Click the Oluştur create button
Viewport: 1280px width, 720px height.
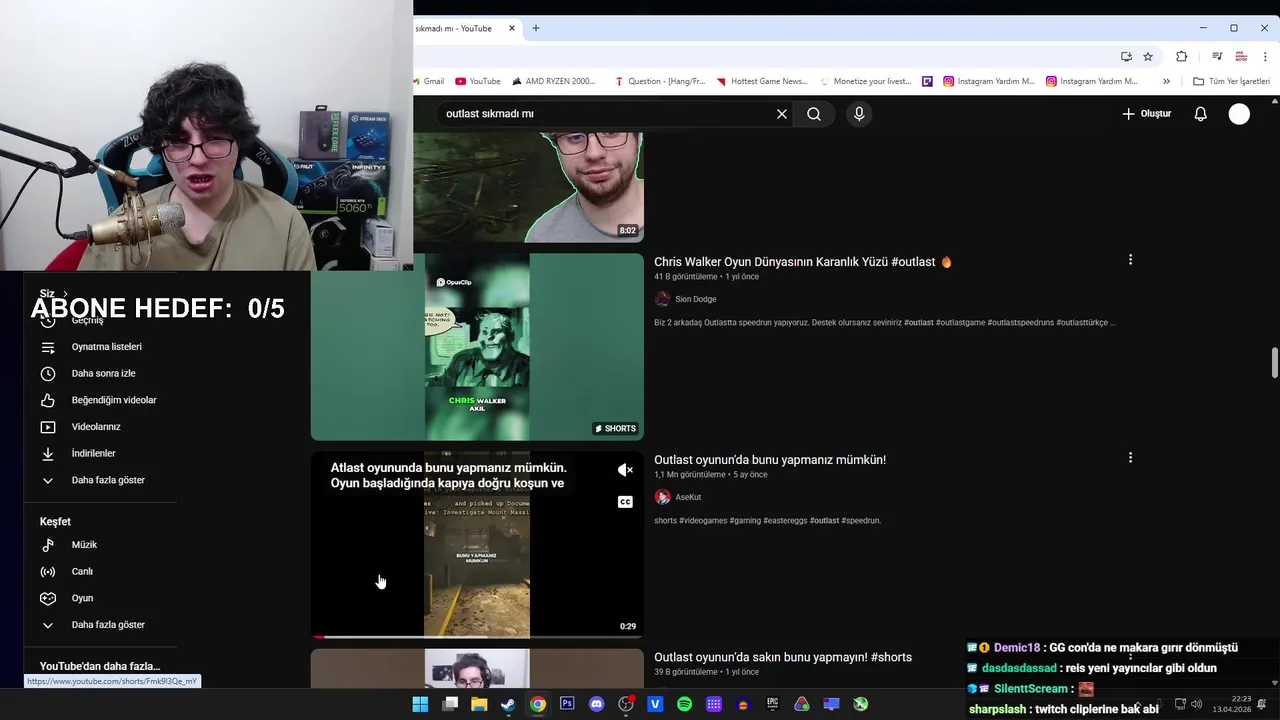click(1146, 114)
